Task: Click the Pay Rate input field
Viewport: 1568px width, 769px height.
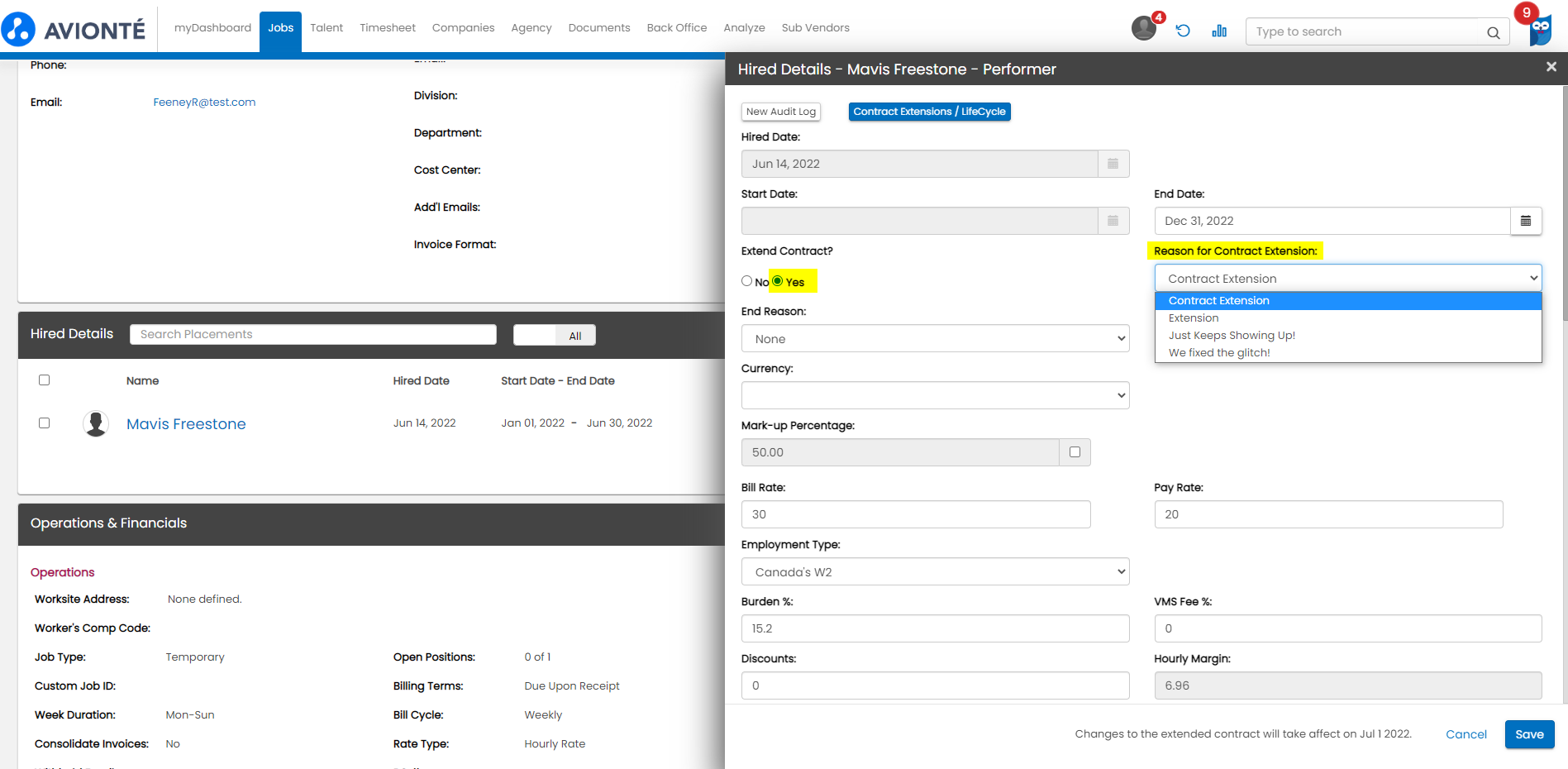Action: point(1328,514)
